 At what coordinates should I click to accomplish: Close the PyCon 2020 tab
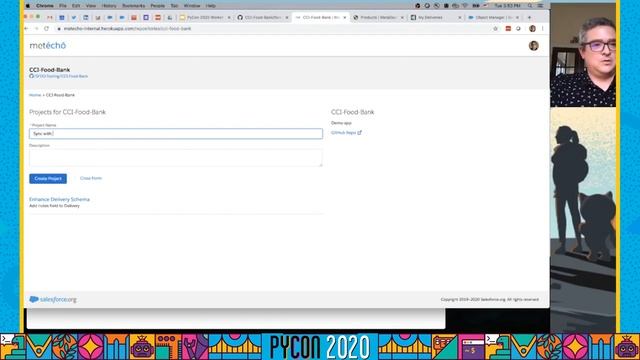[229, 18]
